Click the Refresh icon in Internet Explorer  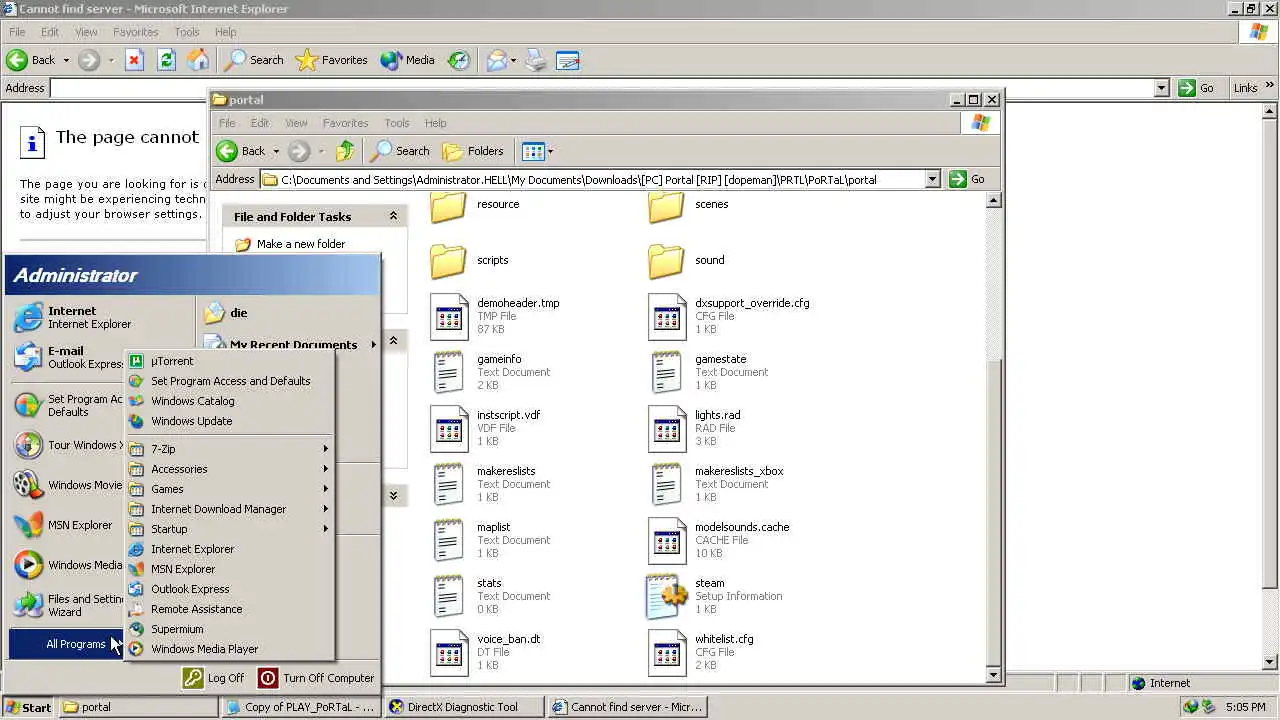[x=166, y=60]
